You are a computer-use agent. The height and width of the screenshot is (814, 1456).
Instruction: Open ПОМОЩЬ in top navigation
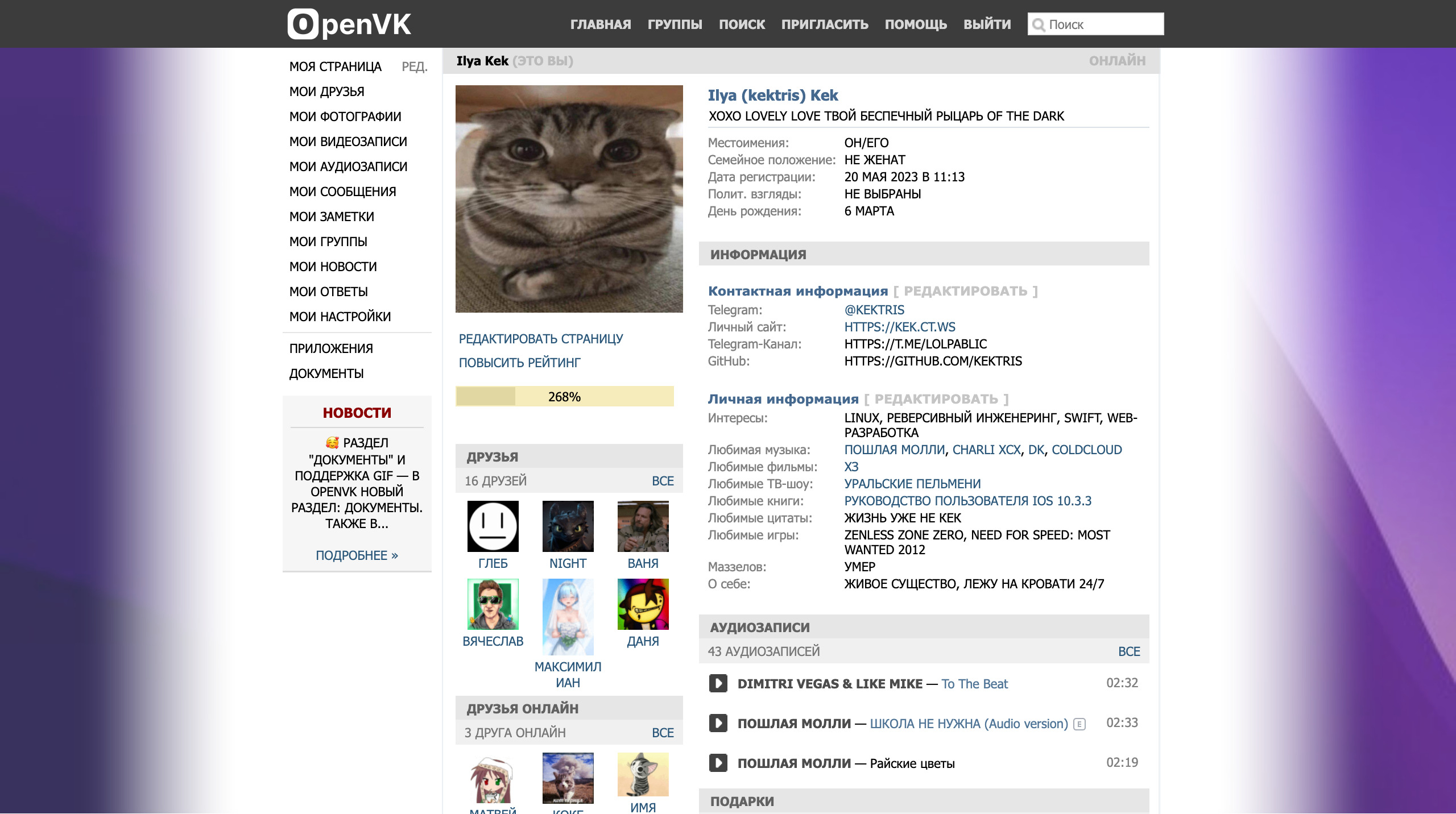tap(915, 24)
